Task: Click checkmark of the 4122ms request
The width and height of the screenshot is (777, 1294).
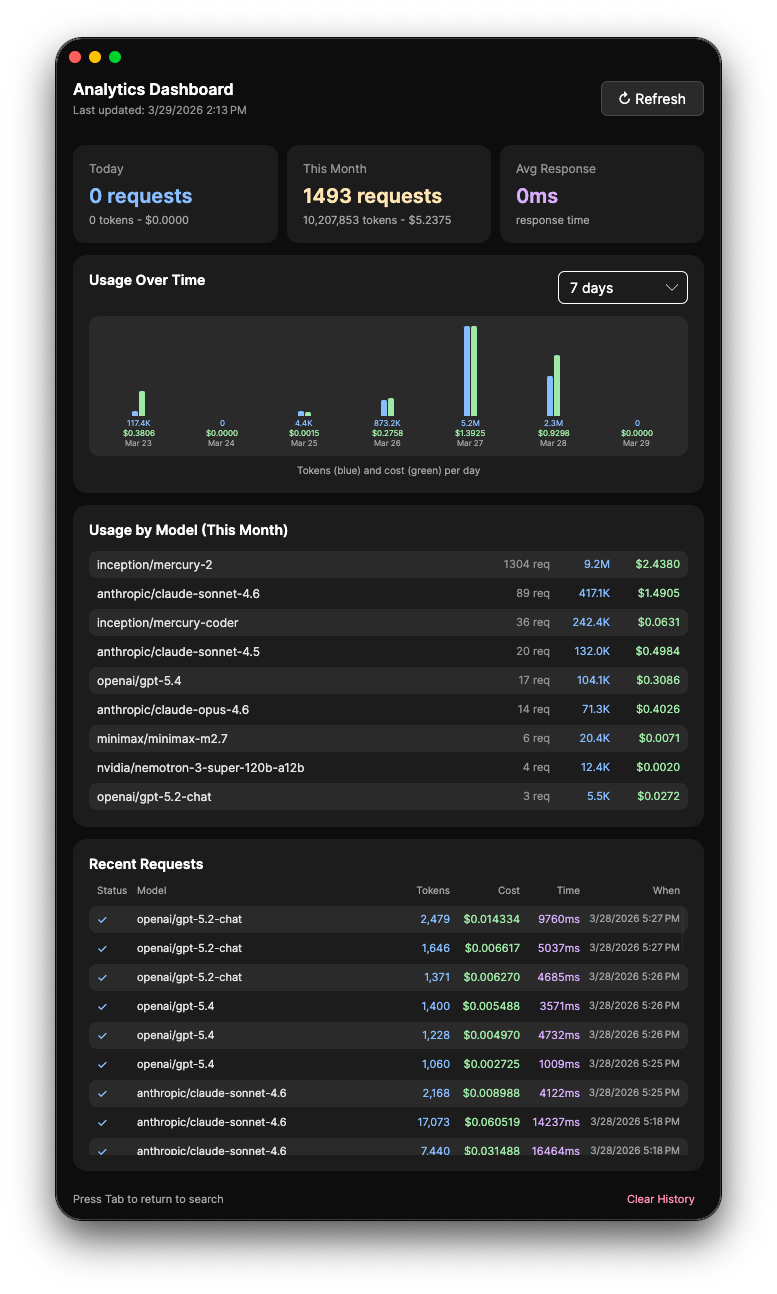Action: 102,1093
